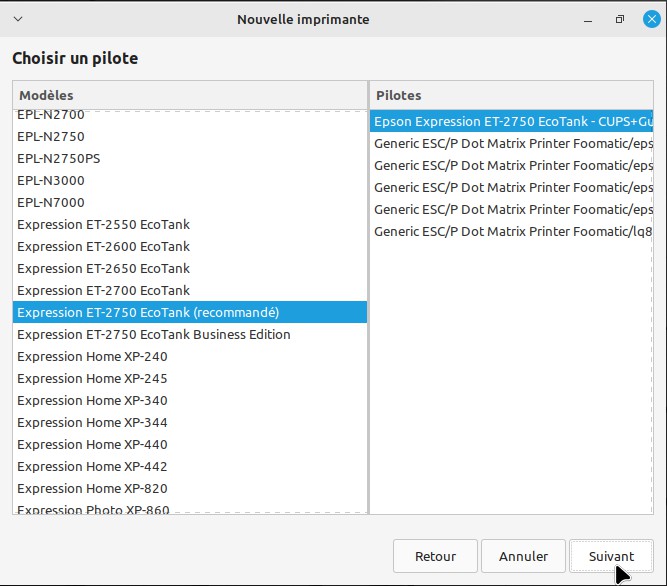Select Expression ET-2750 EcoTank (recommandé) model
Image resolution: width=667 pixels, height=586 pixels.
pyautogui.click(x=190, y=313)
